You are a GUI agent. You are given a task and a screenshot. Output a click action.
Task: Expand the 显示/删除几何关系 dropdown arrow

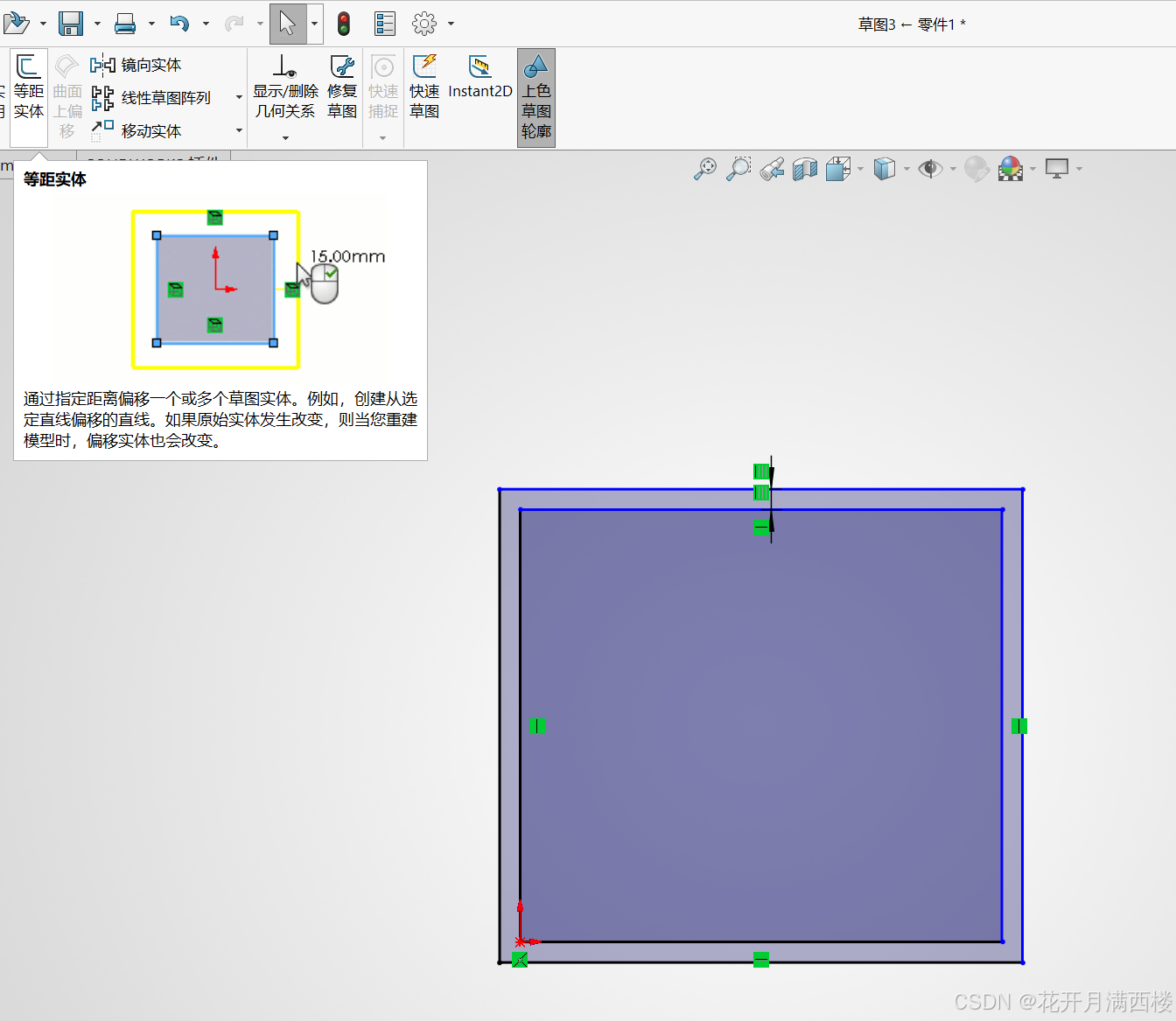[285, 137]
